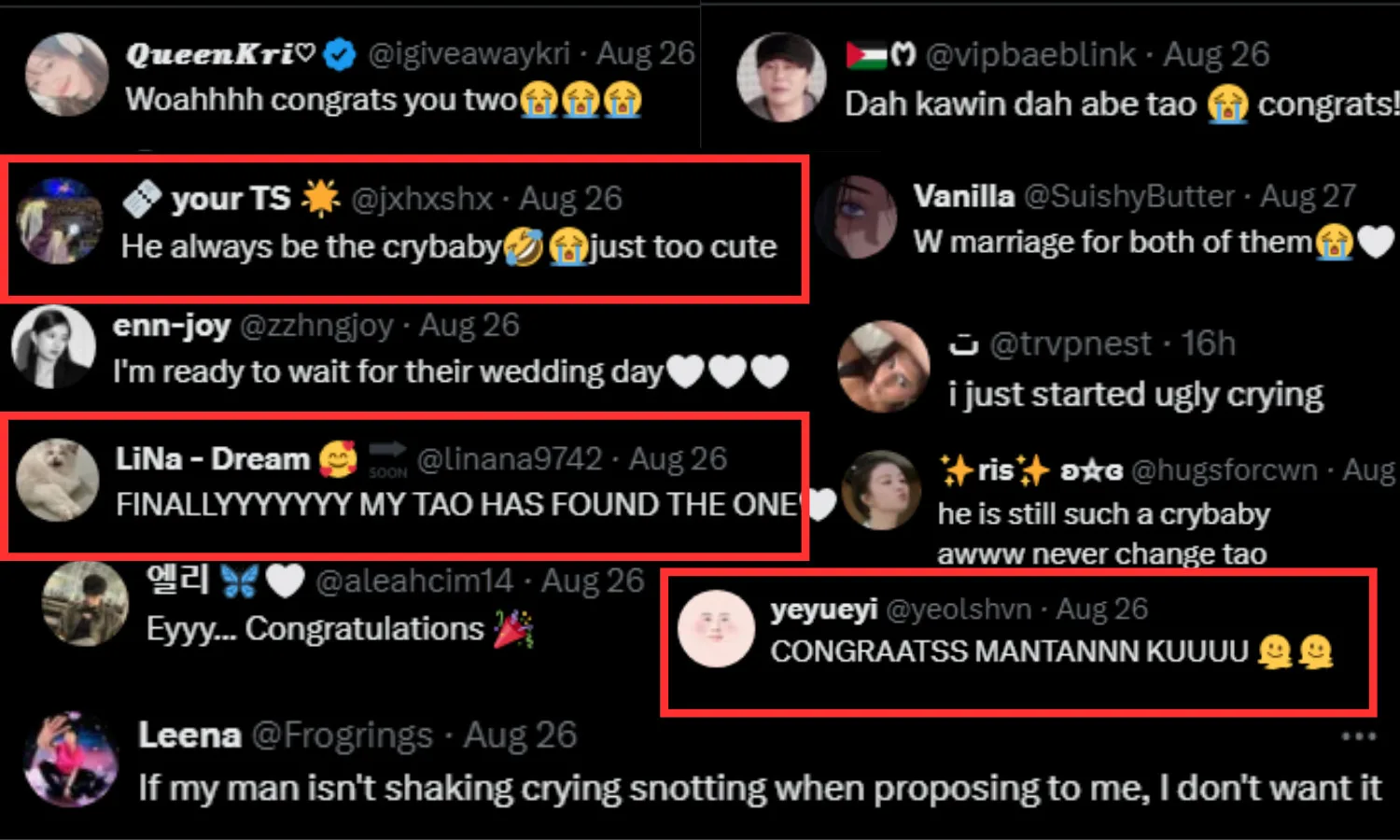
Task: Click the @hugsforcwn handle
Action: coord(1225,469)
